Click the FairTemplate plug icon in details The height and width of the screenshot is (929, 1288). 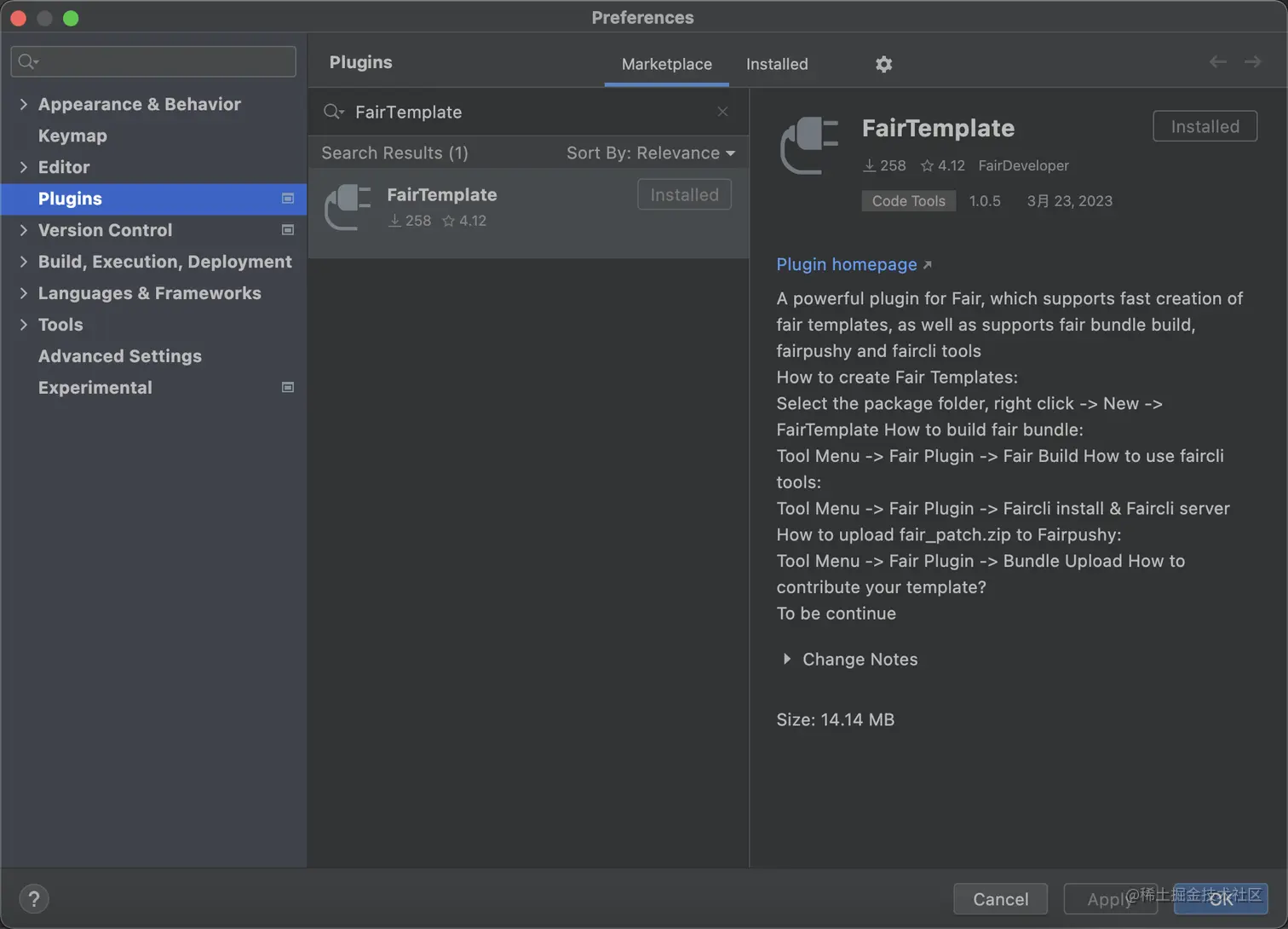click(809, 145)
